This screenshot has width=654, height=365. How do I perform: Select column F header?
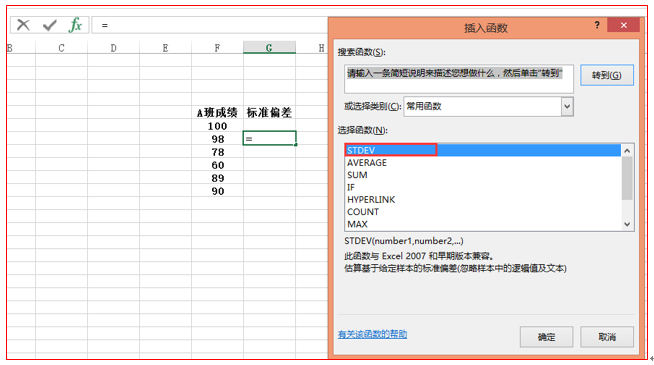pos(217,48)
